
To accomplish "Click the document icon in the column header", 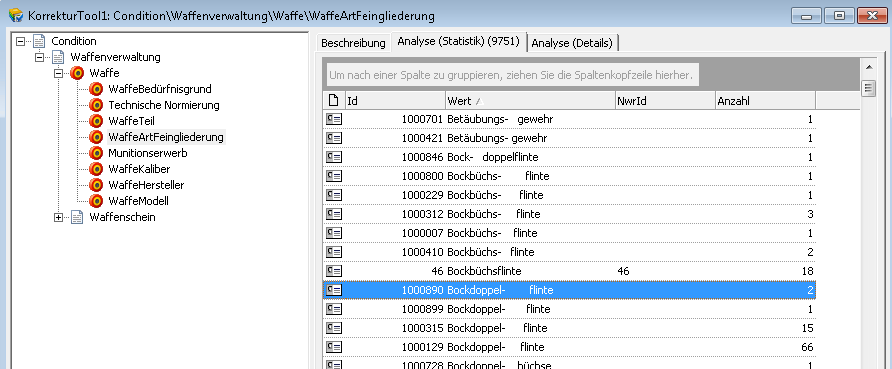I will [334, 101].
